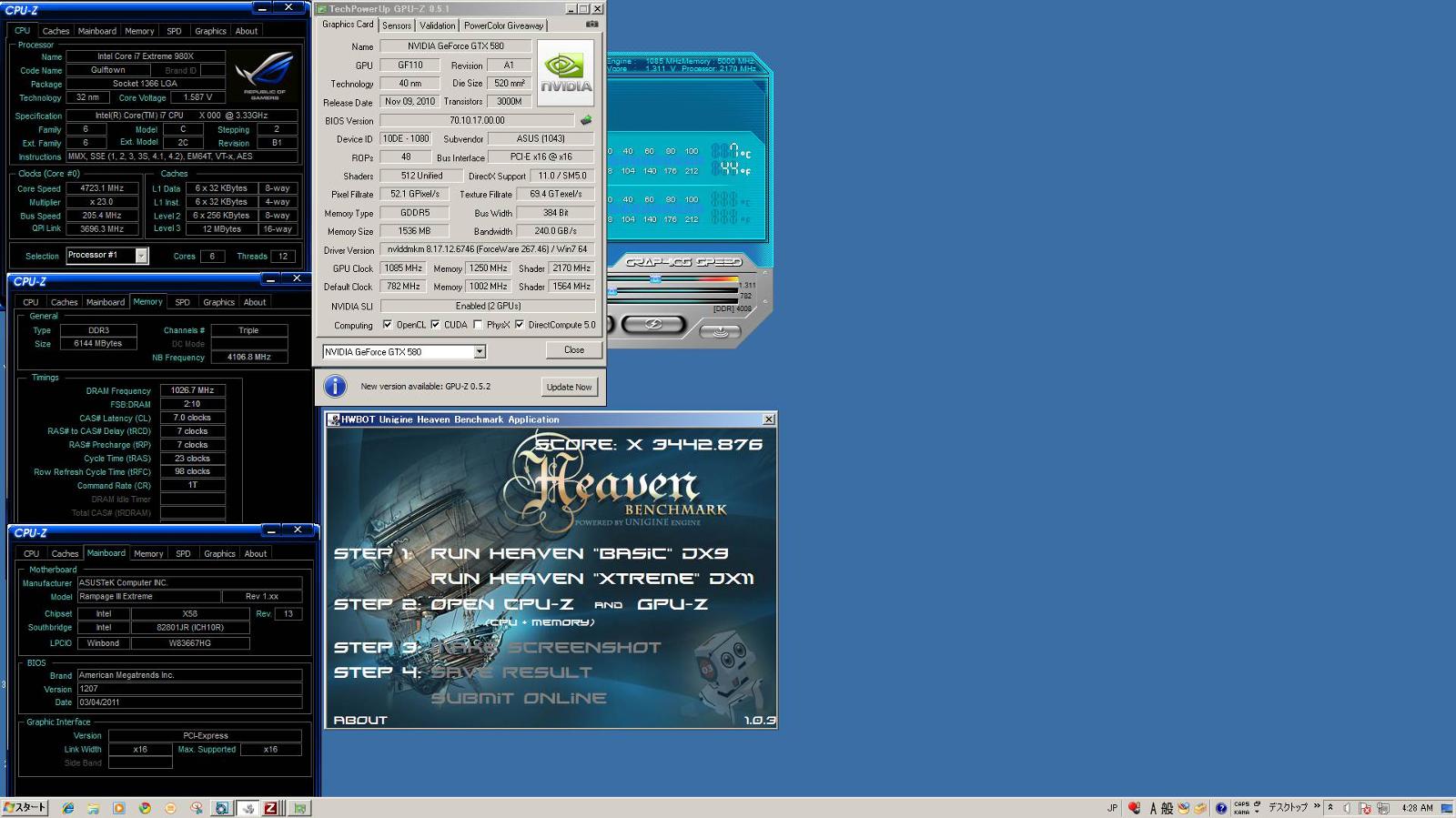Screen dimensions: 1456x818
Task: Click the Core Speed 4723.1 MHz value
Action: pos(102,188)
